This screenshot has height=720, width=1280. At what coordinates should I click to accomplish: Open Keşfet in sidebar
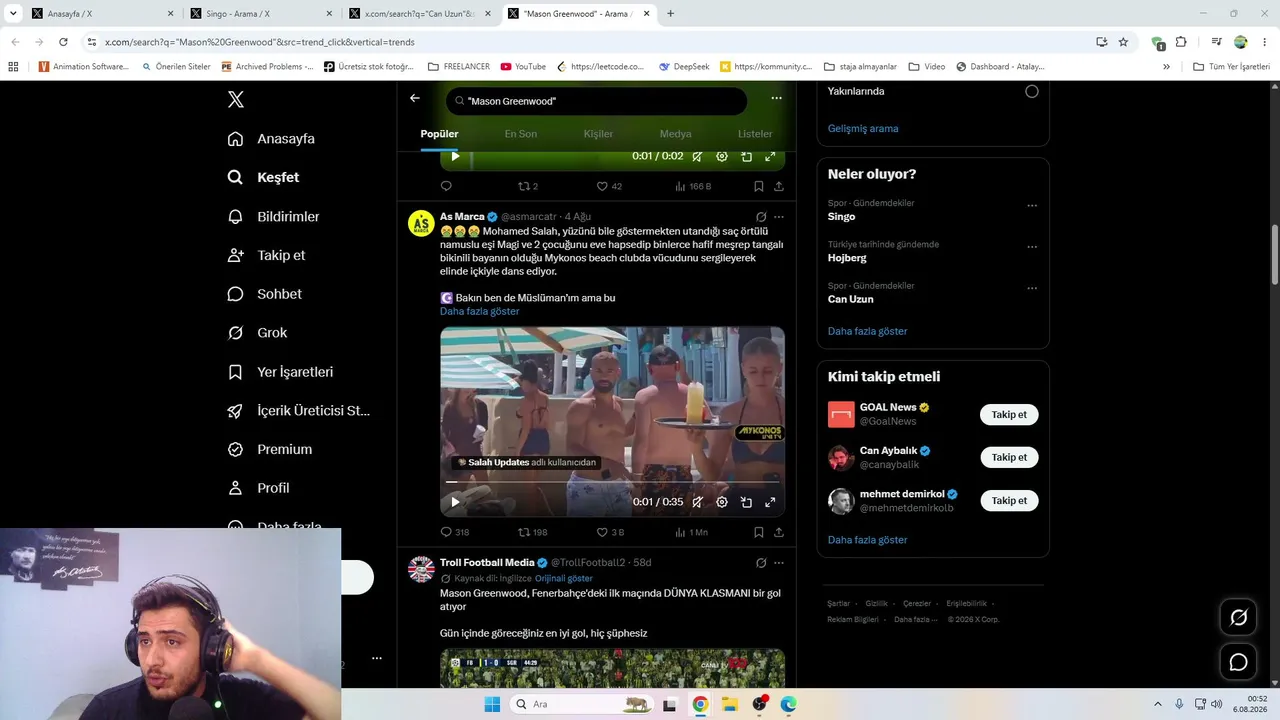click(263, 177)
